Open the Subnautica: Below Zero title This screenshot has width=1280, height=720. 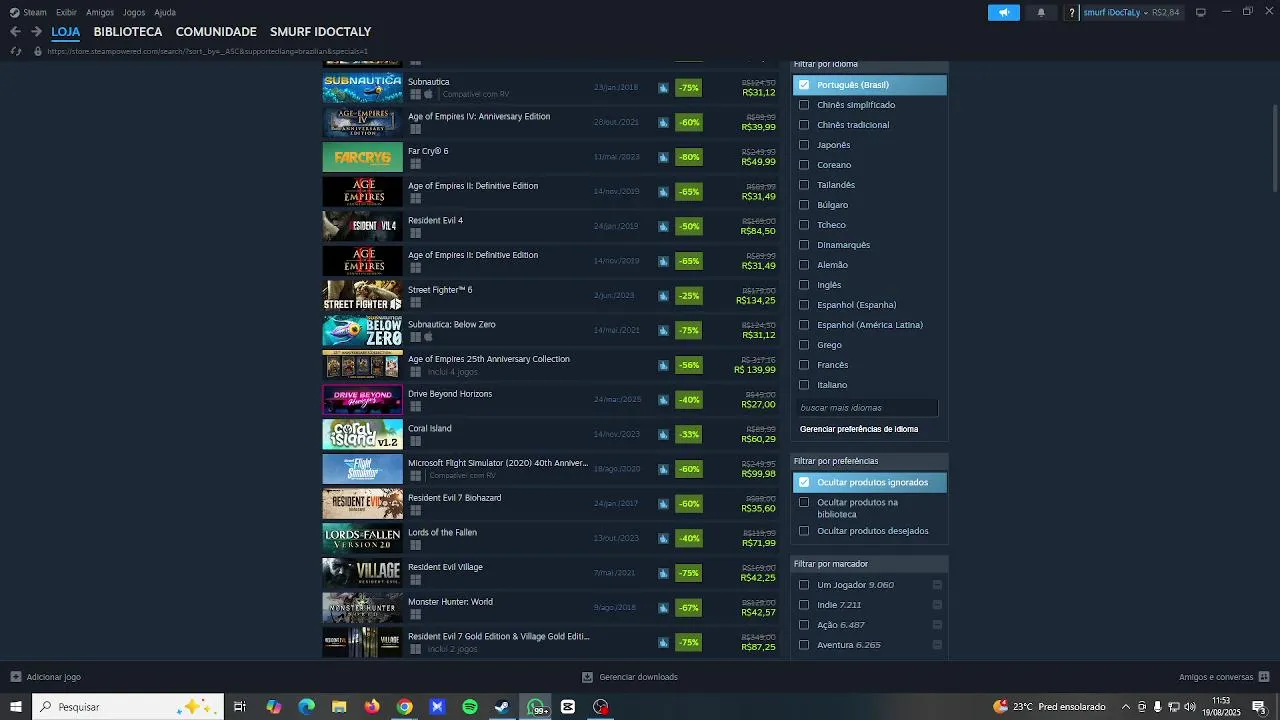click(452, 324)
